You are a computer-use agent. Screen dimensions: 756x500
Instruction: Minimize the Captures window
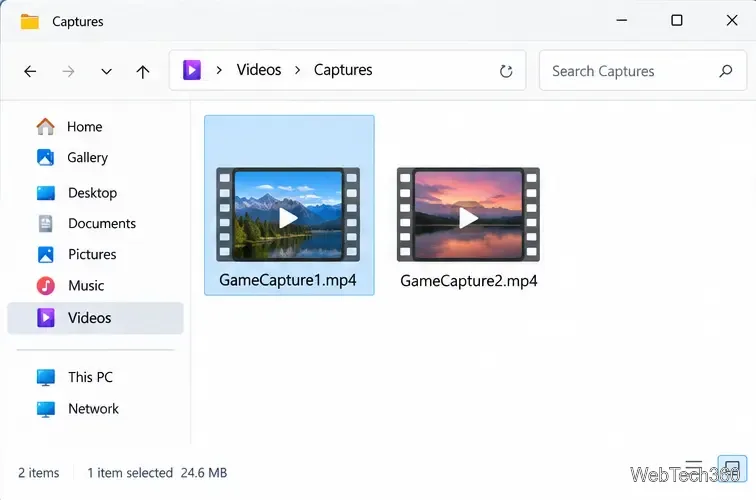622,20
